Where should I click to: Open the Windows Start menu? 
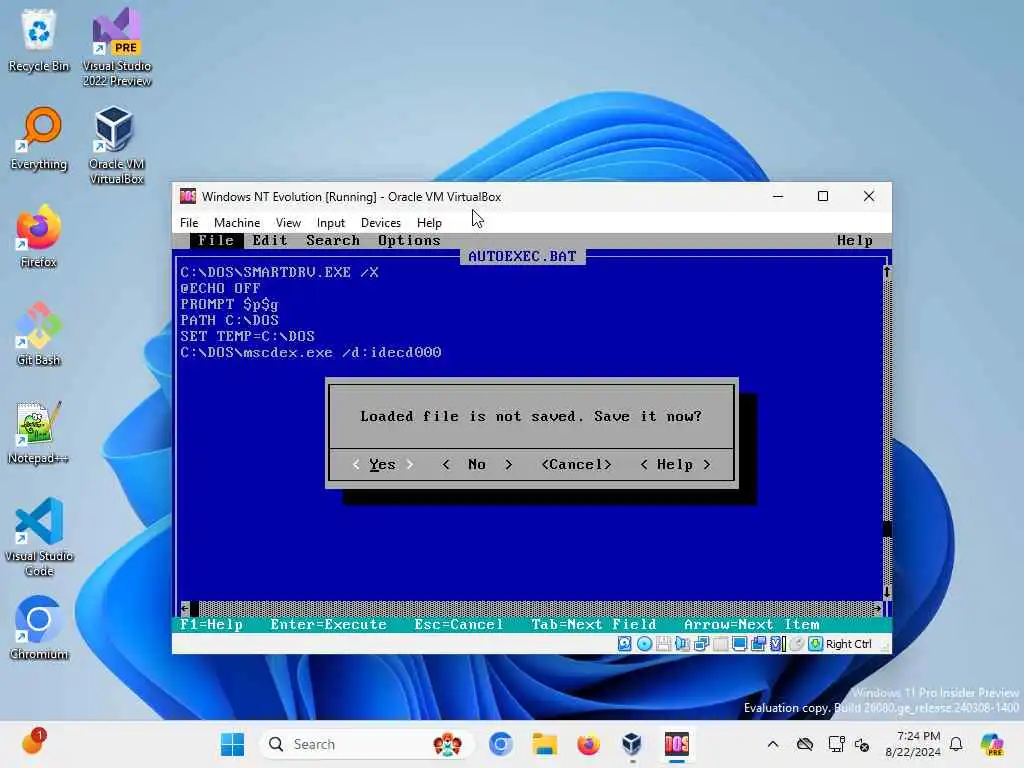[232, 744]
